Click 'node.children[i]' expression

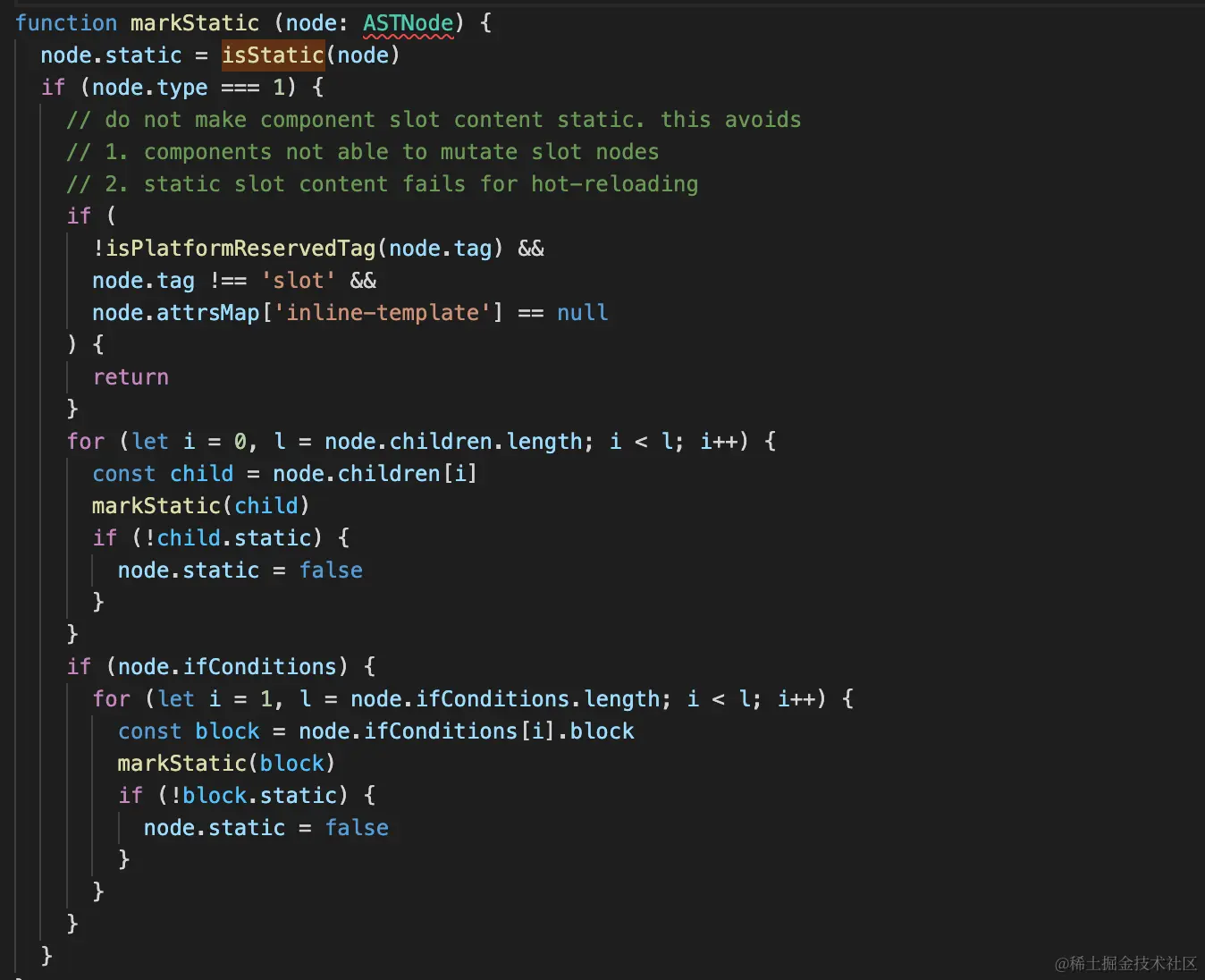coord(375,473)
